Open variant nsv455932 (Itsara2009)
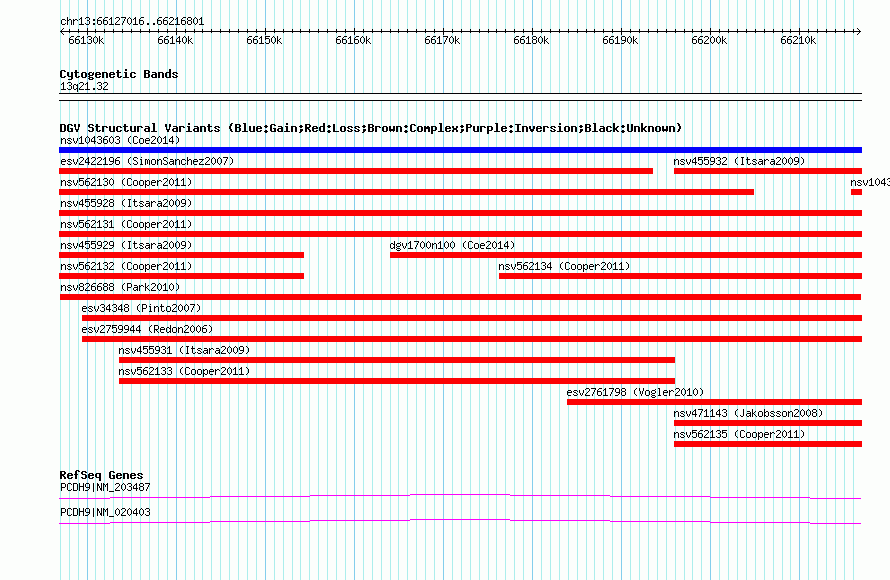Screen dimensions: 890x580 pyautogui.click(x=739, y=161)
